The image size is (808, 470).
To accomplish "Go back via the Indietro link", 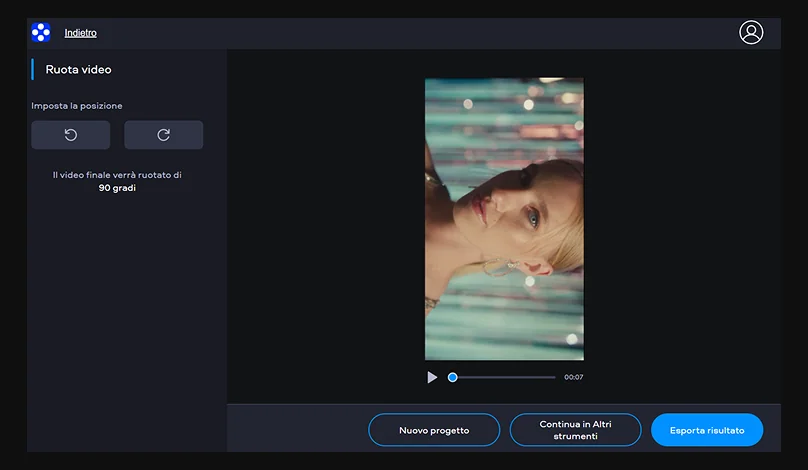I will coord(80,33).
